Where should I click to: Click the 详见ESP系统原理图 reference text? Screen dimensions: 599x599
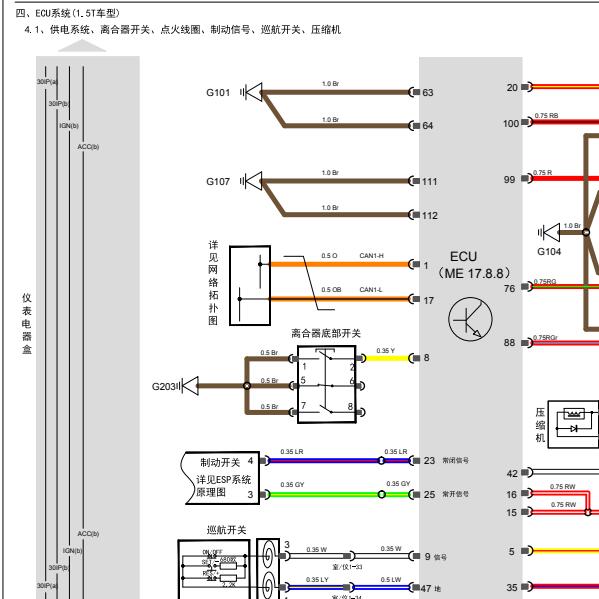223,486
